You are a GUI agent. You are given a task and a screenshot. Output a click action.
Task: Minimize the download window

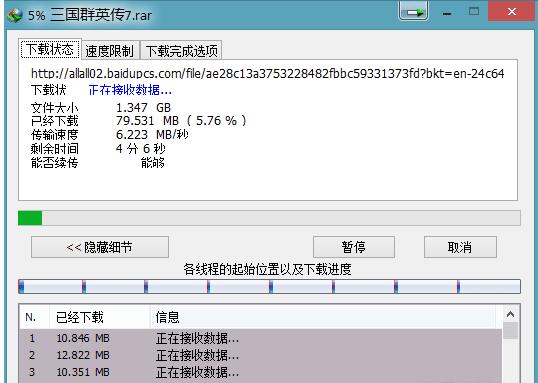tap(447, 13)
